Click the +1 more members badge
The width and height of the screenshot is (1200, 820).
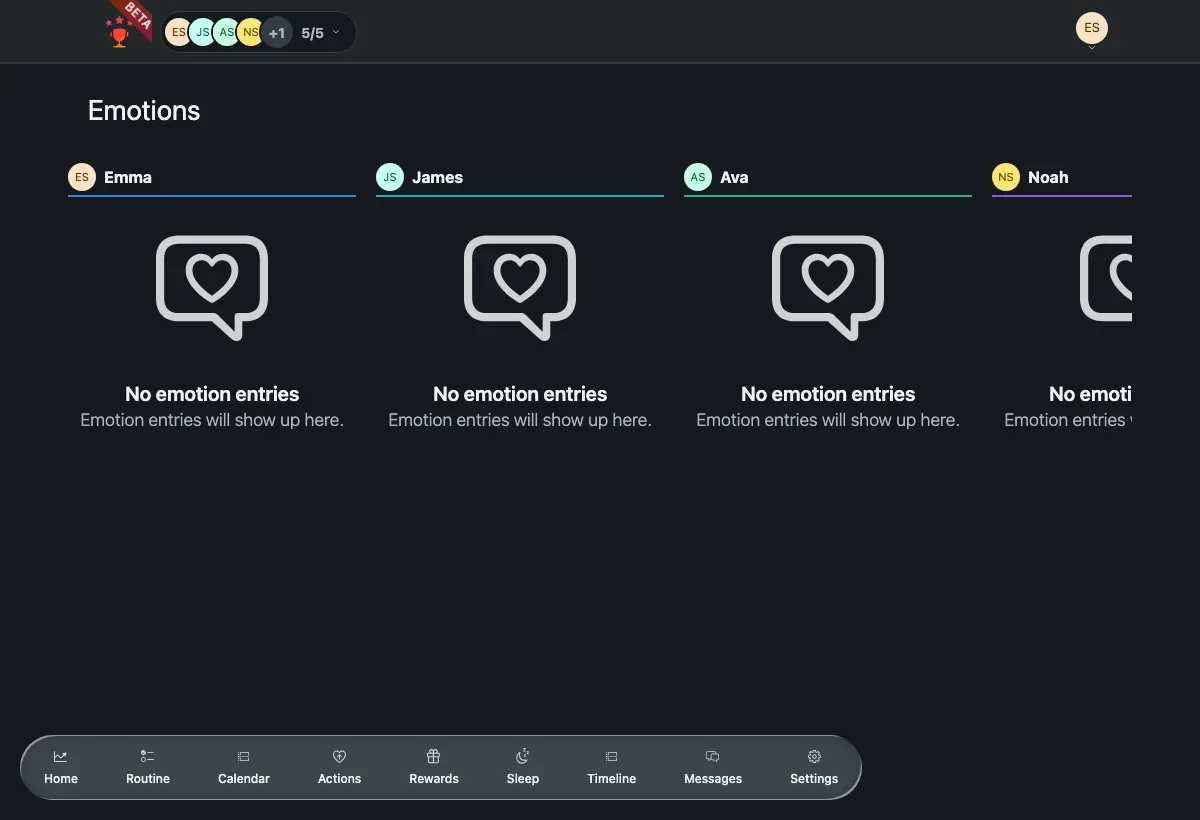(277, 33)
